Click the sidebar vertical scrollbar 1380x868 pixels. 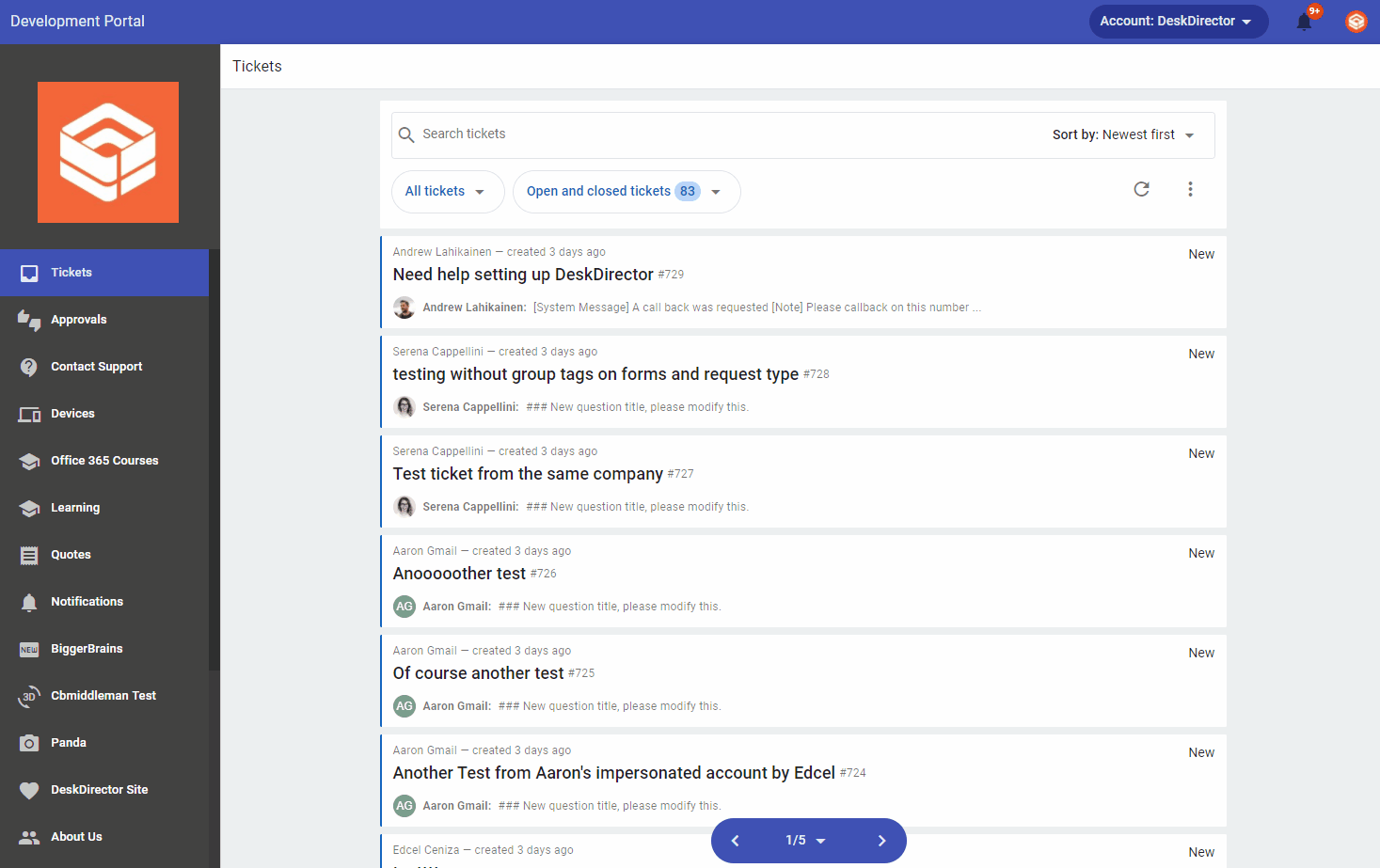(x=214, y=461)
